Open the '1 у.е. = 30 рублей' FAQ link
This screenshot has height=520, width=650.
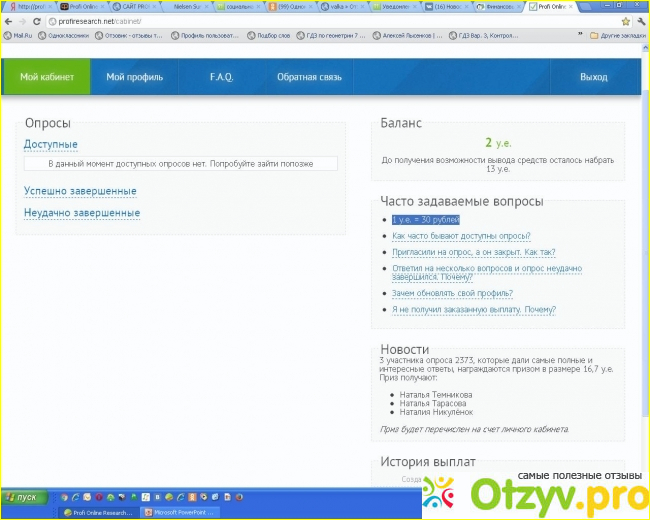(425, 219)
